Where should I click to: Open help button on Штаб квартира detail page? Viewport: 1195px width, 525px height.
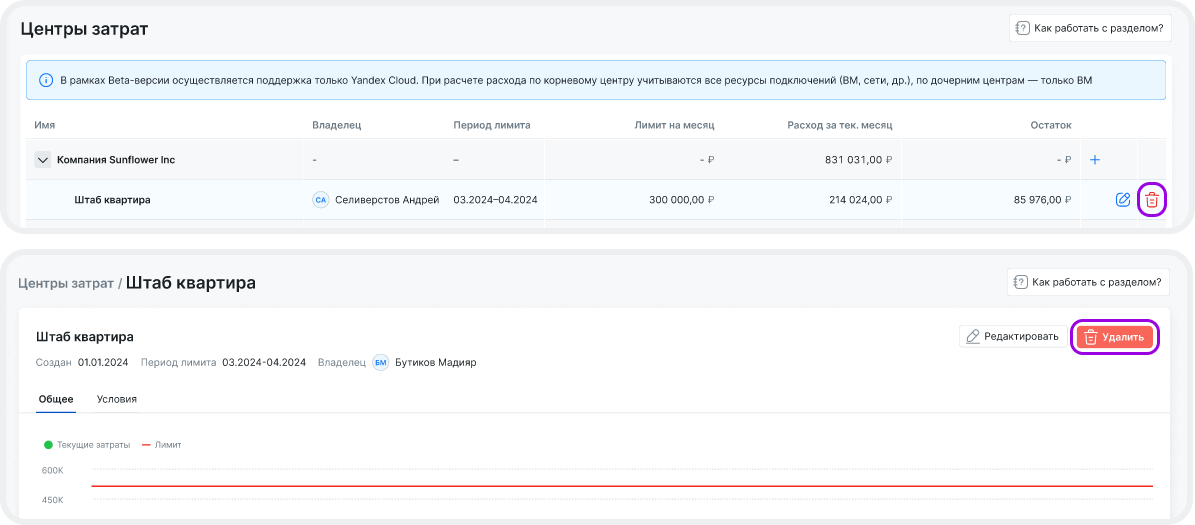[1089, 283]
